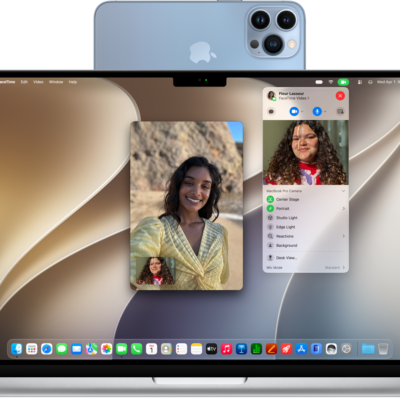Open Calendar from the Dock
The image size is (400, 400).
pyautogui.click(x=152, y=349)
